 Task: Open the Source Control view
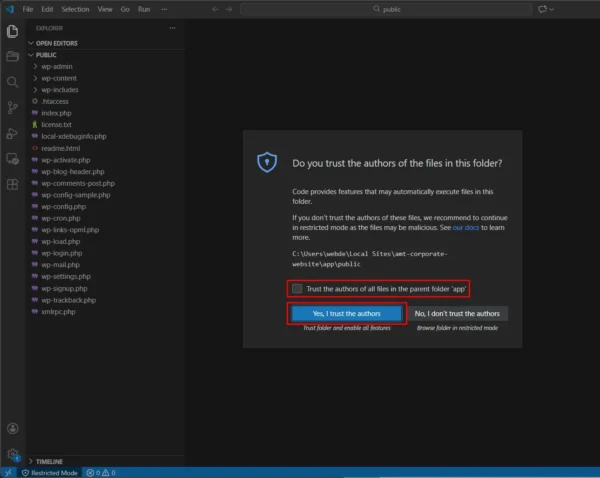(x=12, y=108)
